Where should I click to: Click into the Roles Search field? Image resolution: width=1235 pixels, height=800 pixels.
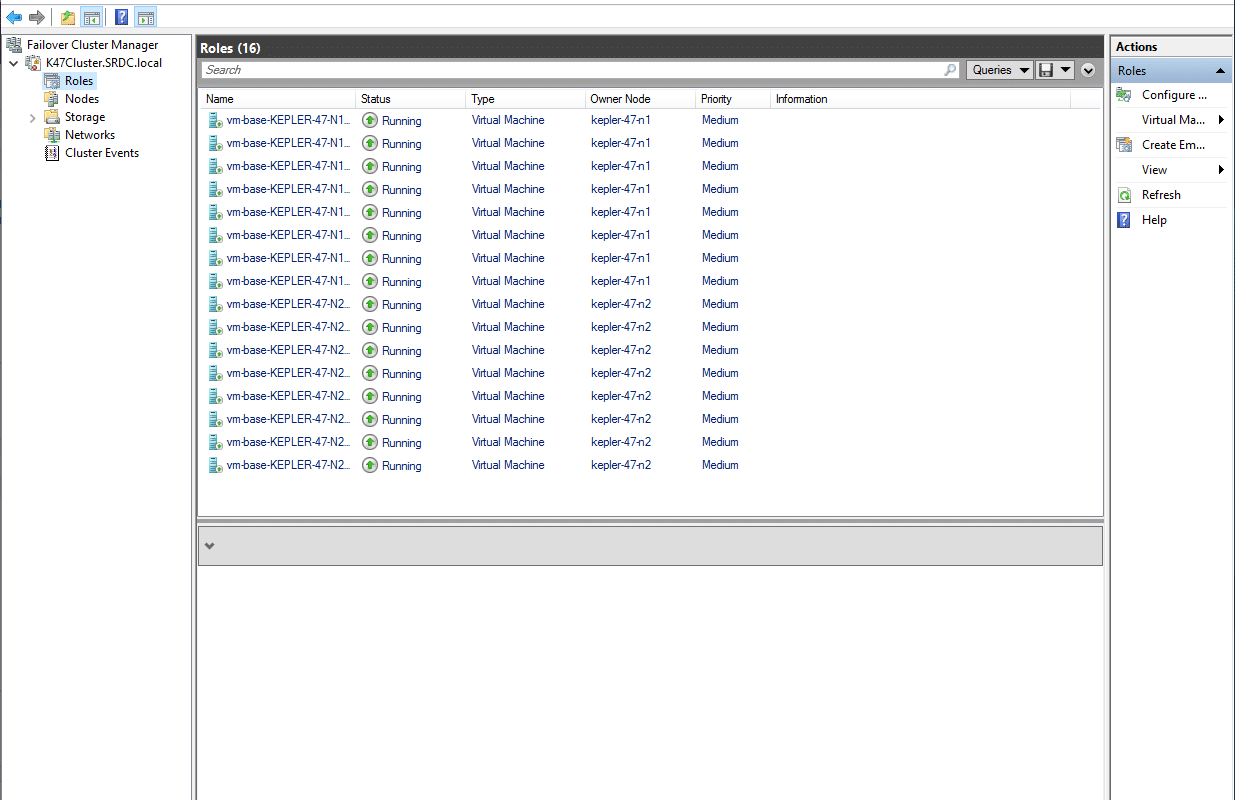tap(572, 70)
